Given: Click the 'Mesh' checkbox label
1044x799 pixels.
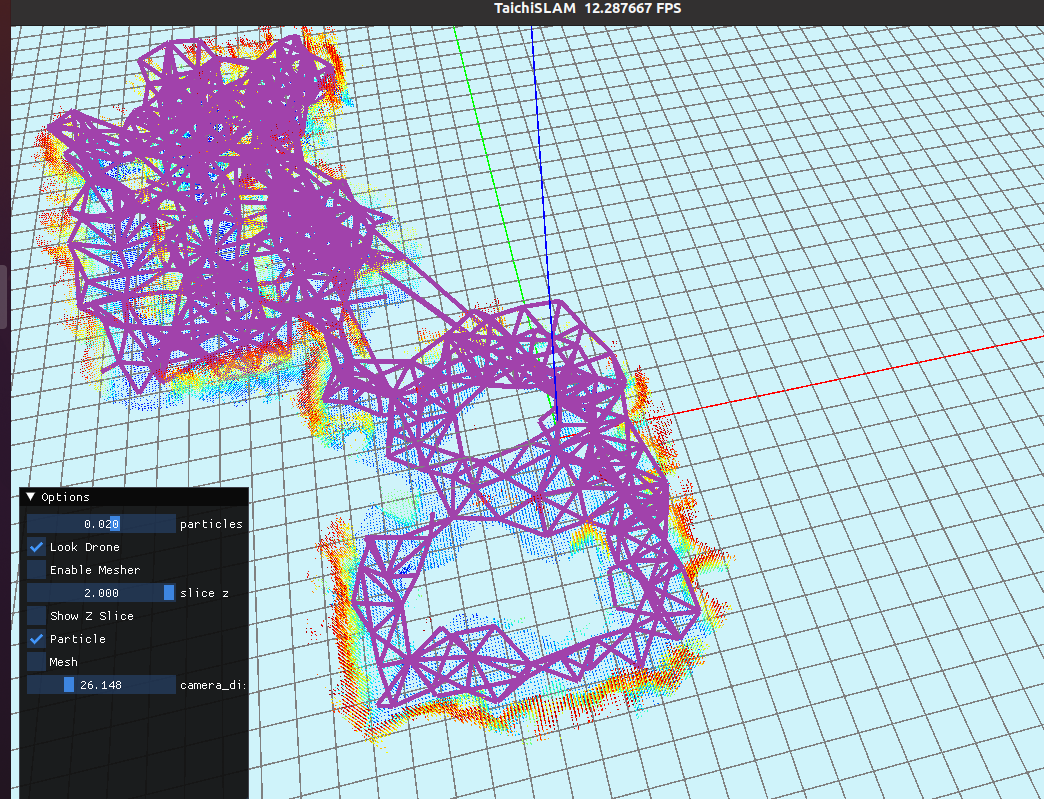Looking at the screenshot, I should pos(64,662).
